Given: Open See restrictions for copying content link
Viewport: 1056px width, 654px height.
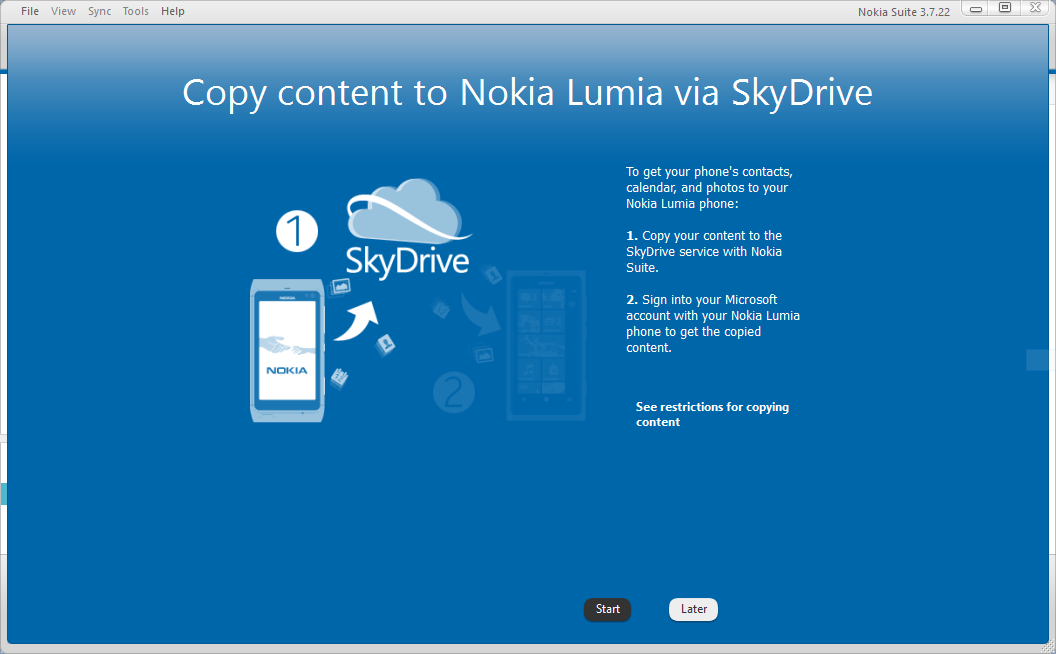Looking at the screenshot, I should coord(712,414).
